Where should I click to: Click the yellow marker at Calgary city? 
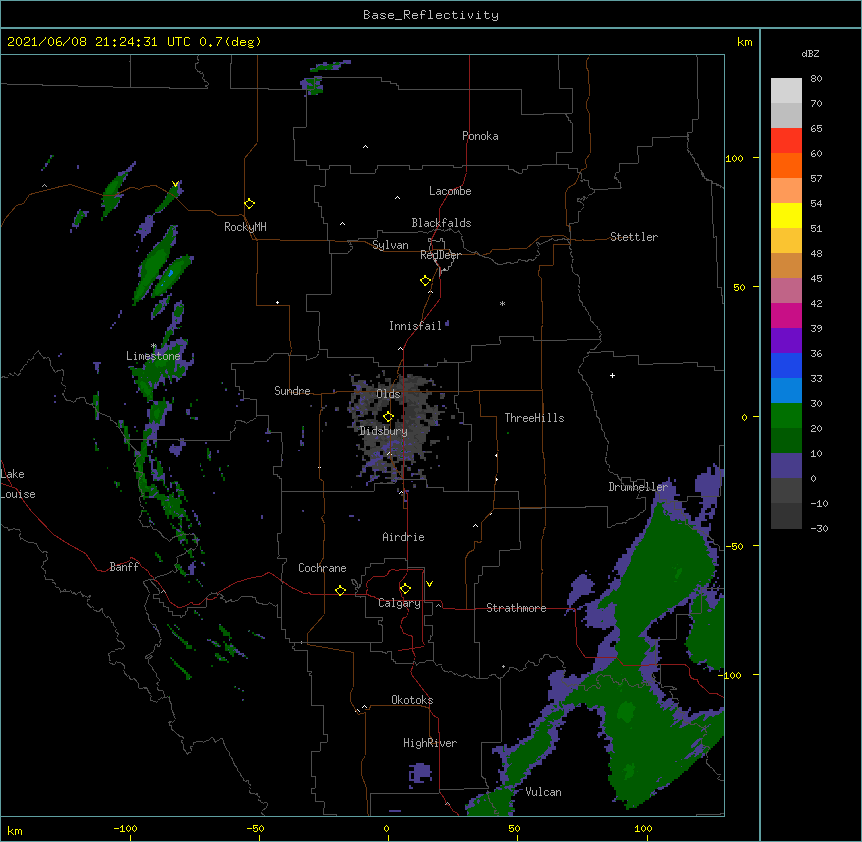click(x=405, y=589)
